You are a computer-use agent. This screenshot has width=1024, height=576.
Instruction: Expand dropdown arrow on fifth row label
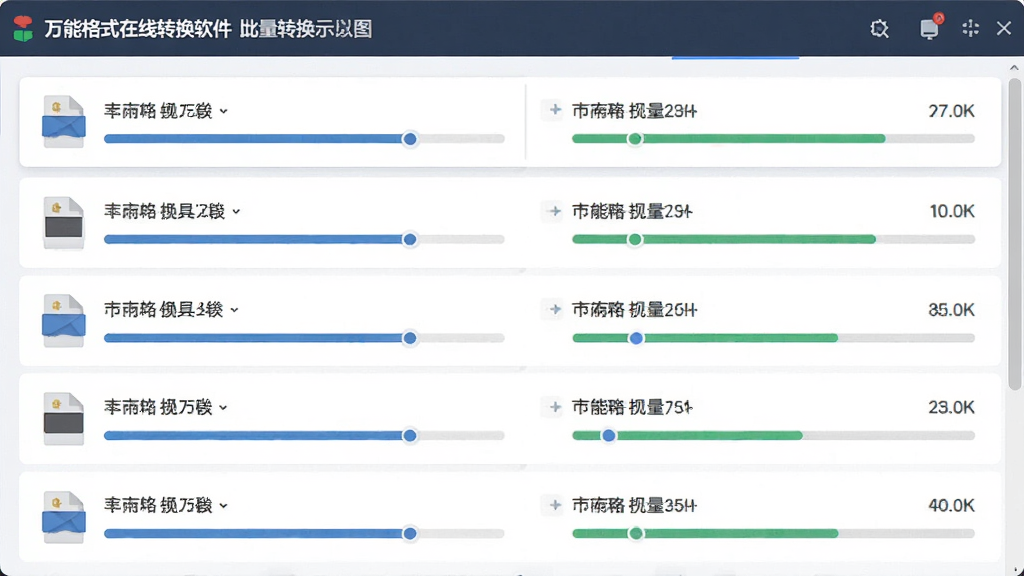[223, 506]
